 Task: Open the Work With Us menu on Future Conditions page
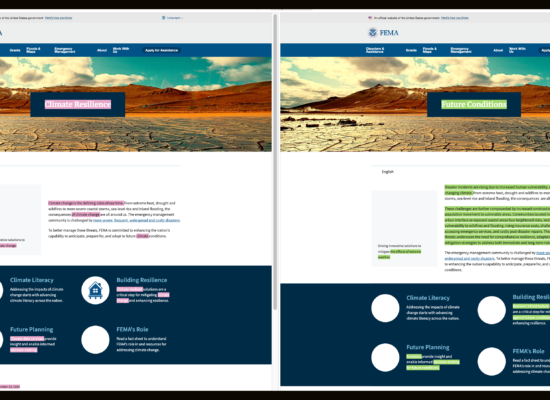point(517,50)
